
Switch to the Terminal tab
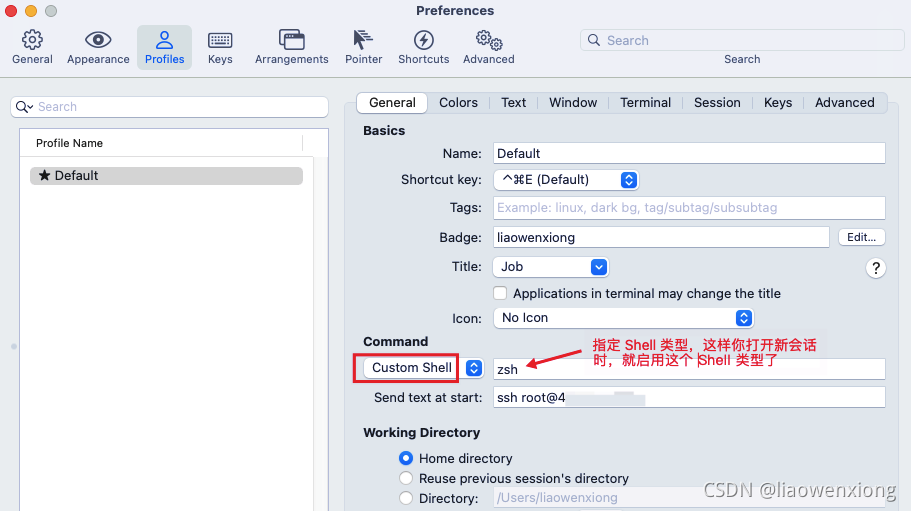tap(645, 103)
